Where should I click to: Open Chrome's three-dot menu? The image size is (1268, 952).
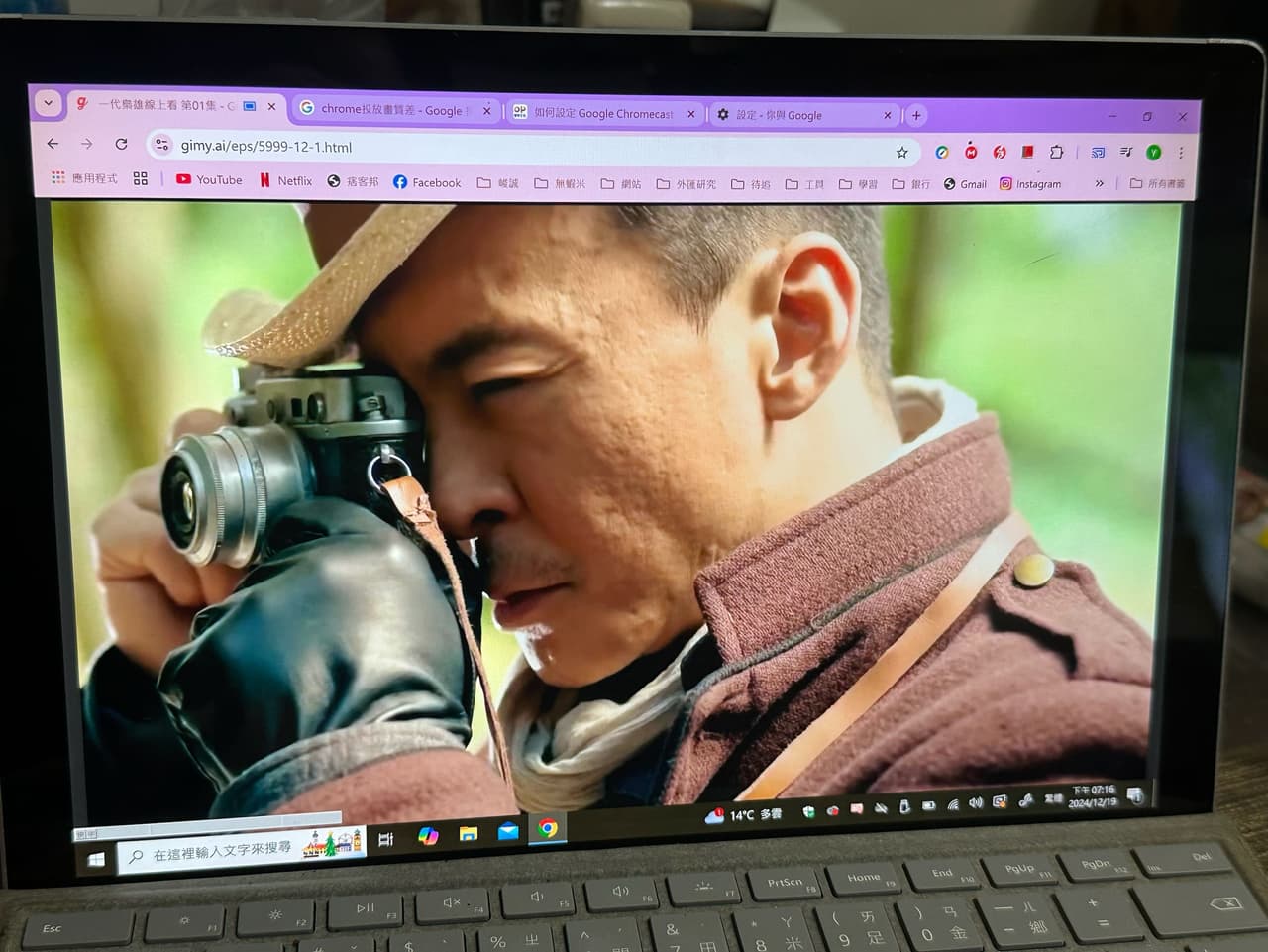pyautogui.click(x=1181, y=153)
